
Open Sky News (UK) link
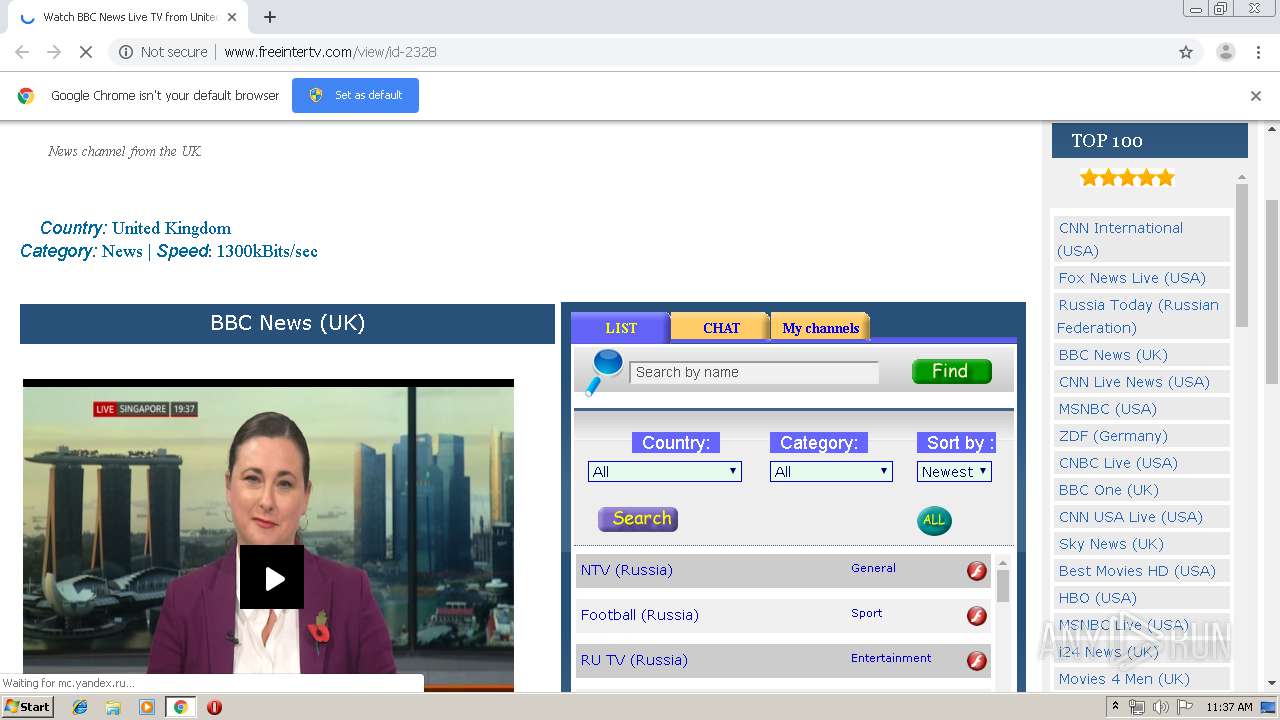coord(1111,544)
